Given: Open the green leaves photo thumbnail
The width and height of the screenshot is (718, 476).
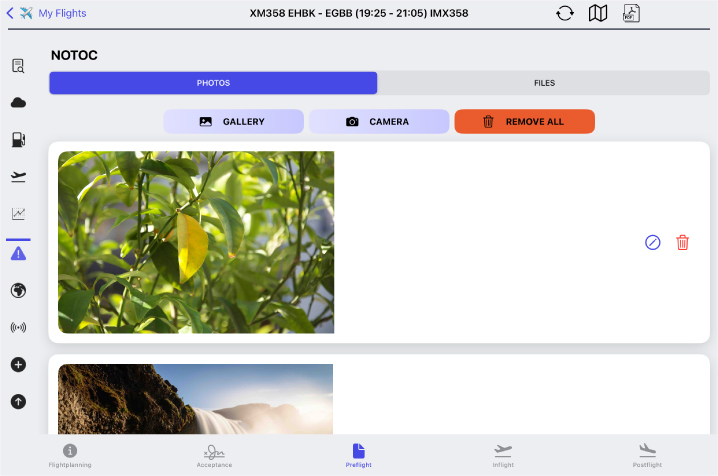Looking at the screenshot, I should (196, 242).
